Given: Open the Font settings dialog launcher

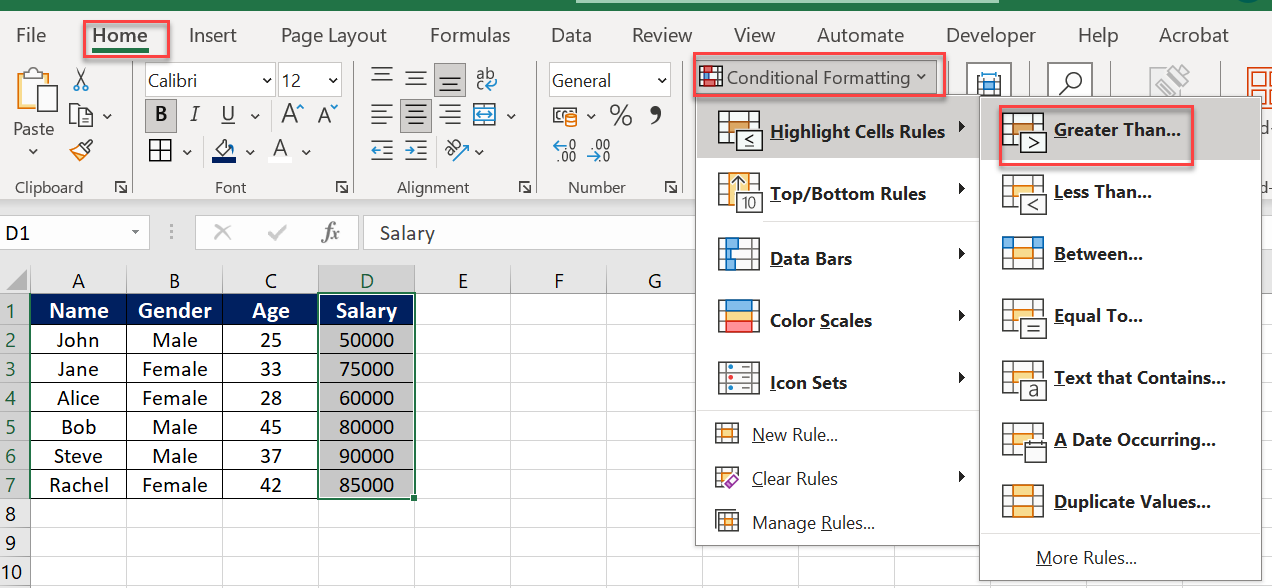Looking at the screenshot, I should pos(342,187).
